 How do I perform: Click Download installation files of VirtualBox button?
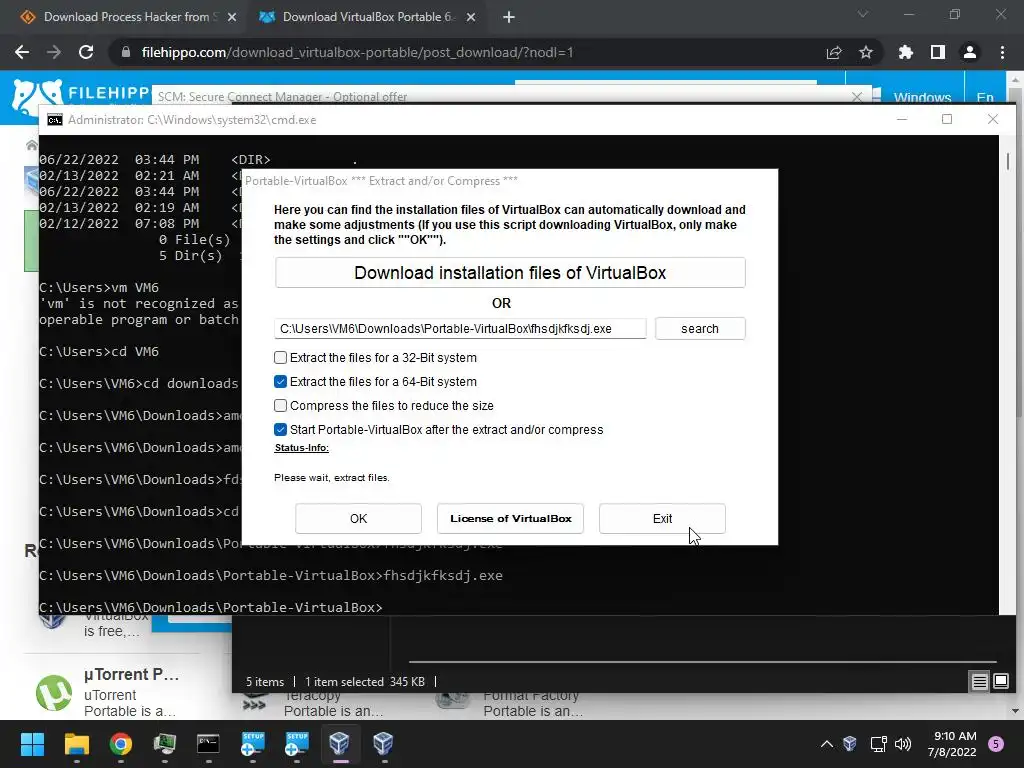click(509, 272)
